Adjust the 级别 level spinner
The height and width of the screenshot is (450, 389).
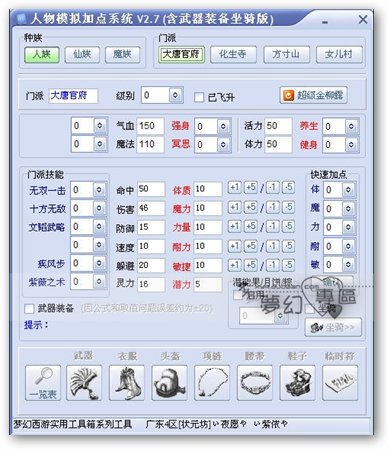pos(175,95)
